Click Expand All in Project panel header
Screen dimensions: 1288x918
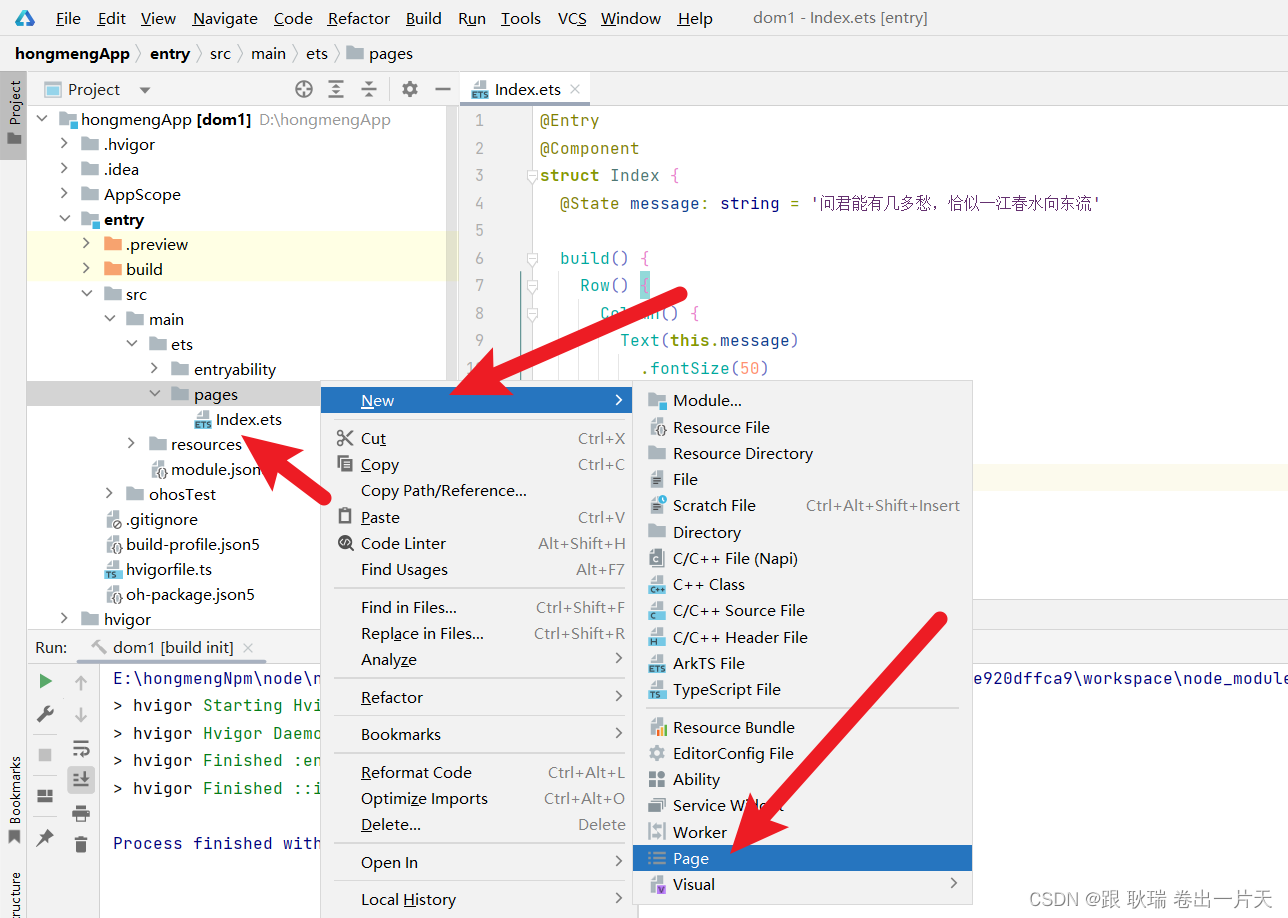coord(336,89)
